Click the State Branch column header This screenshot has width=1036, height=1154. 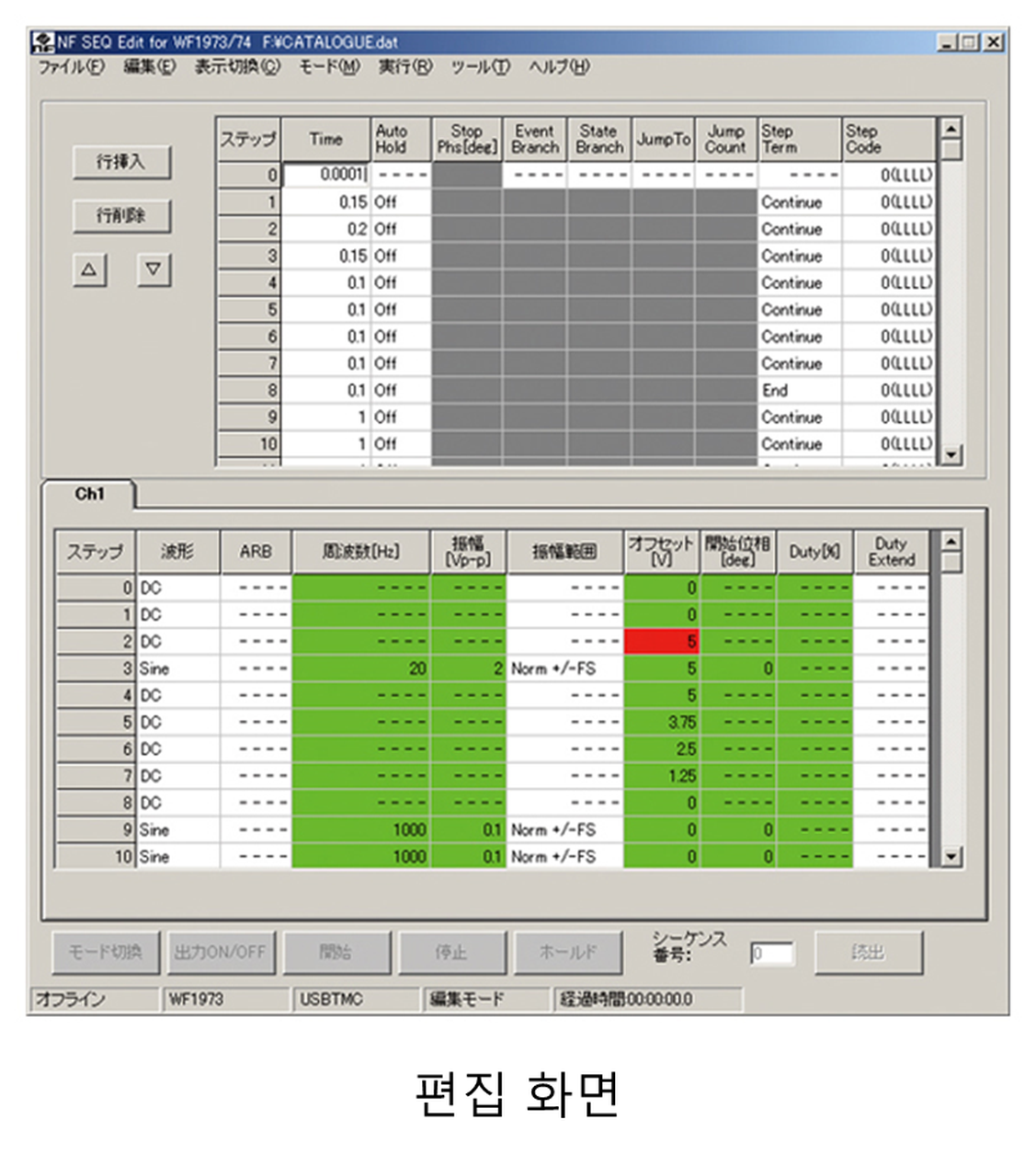point(599,140)
